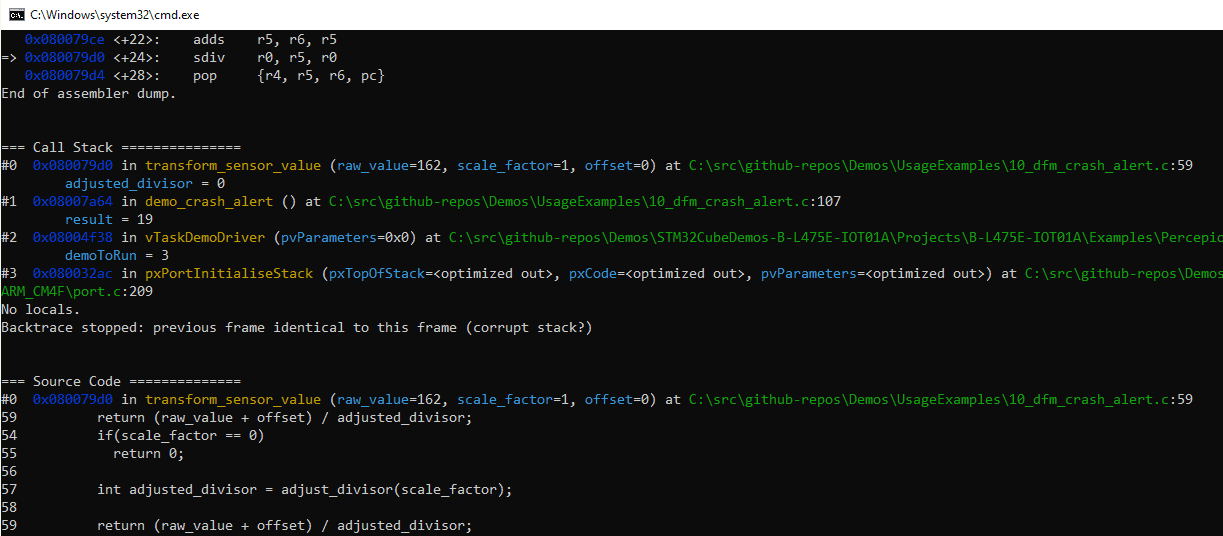This screenshot has height=536, width=1223.
Task: Click the 'Backtrace stopped' corrupt stack message
Action: [296, 327]
